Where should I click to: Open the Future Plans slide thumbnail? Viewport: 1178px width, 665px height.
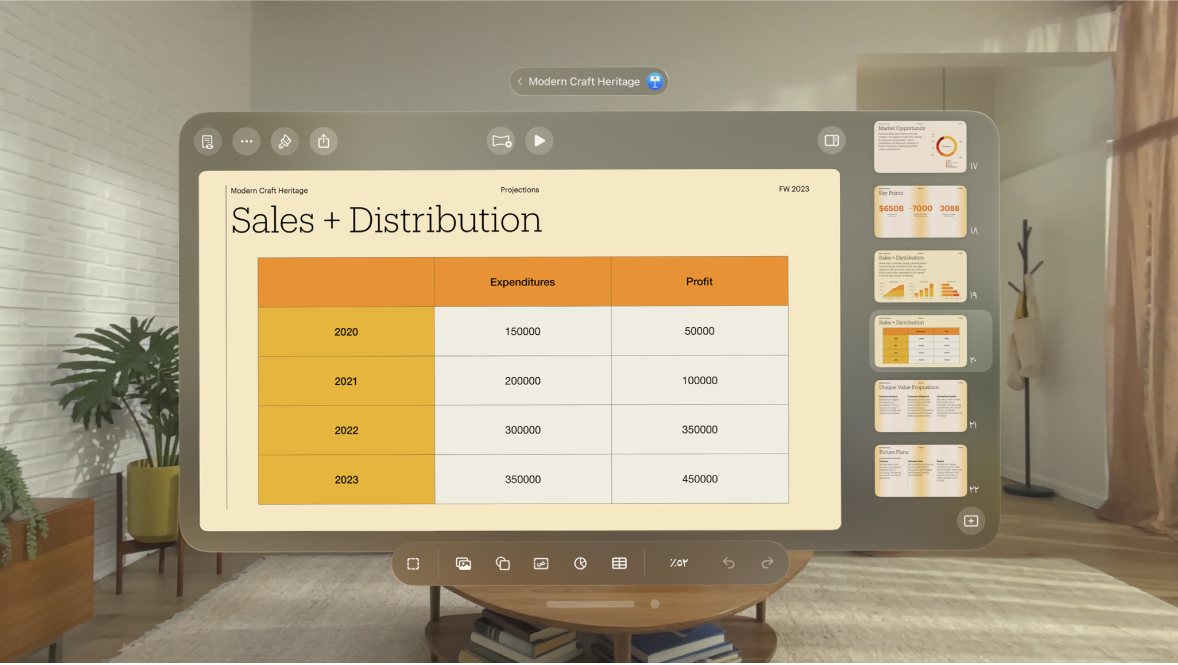tap(920, 470)
